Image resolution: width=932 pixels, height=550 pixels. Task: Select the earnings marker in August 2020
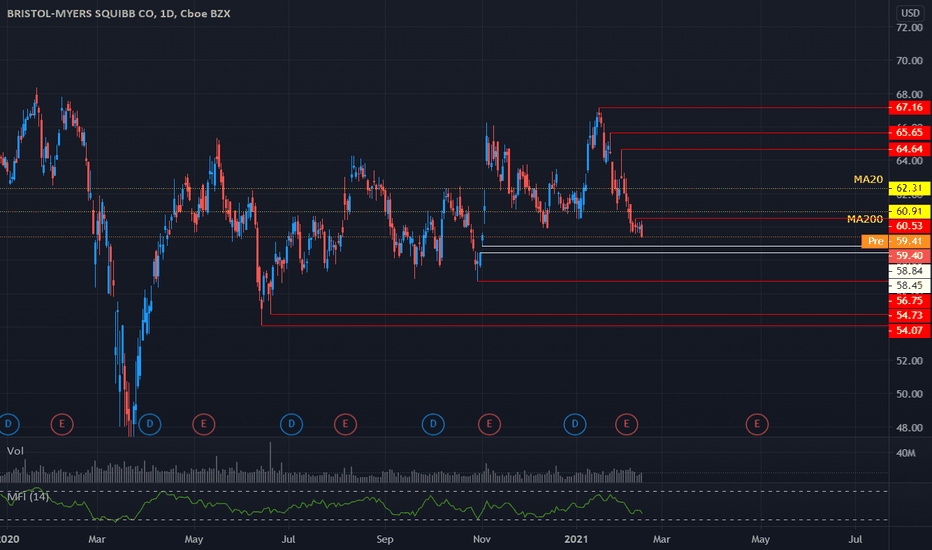coord(345,424)
